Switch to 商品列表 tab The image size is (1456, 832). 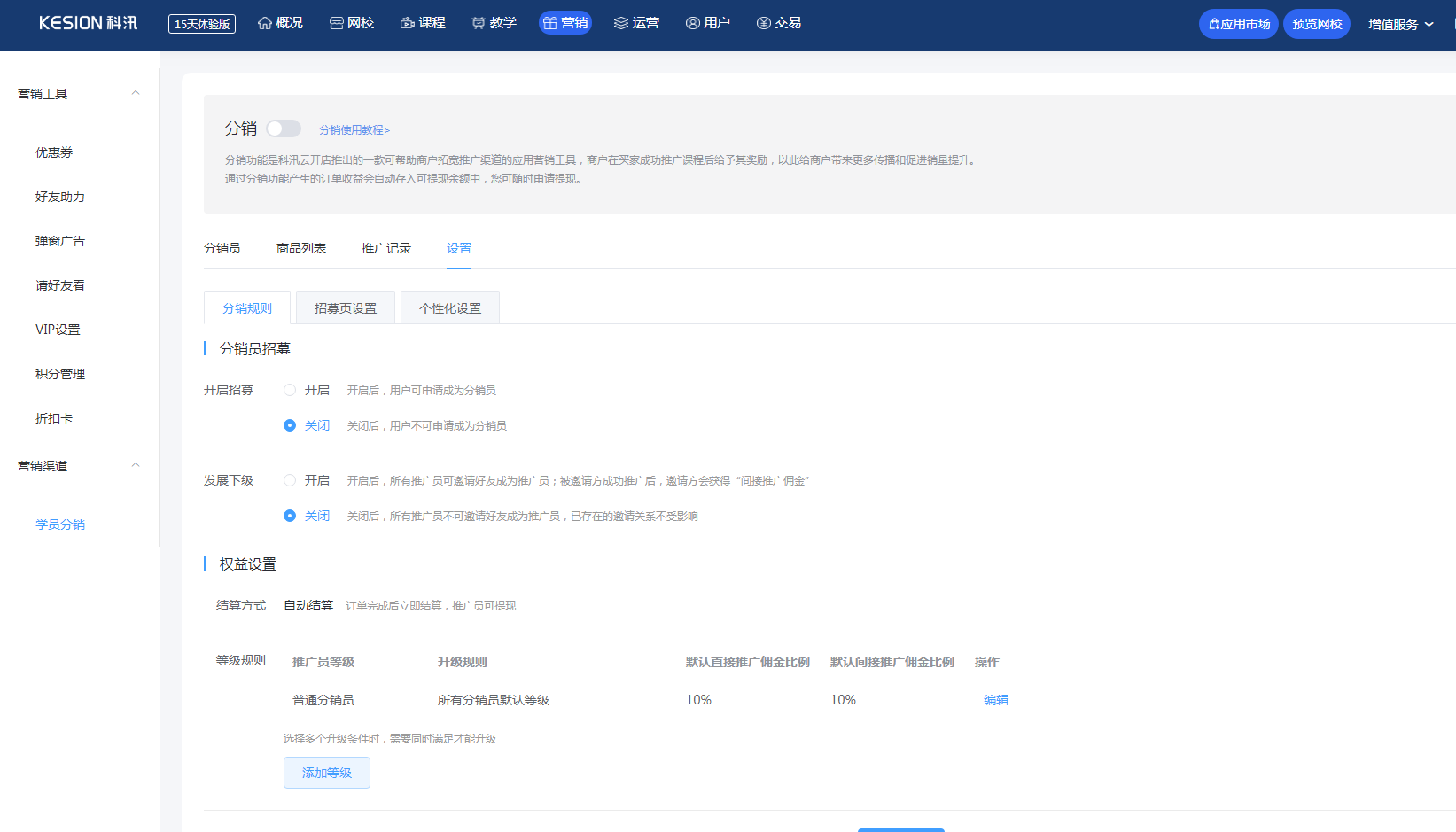(301, 248)
